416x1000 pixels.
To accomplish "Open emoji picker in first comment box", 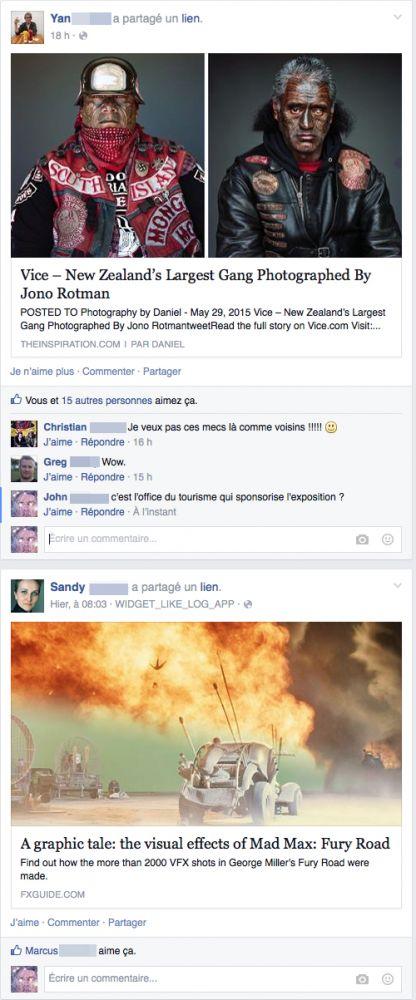I will click(x=387, y=540).
